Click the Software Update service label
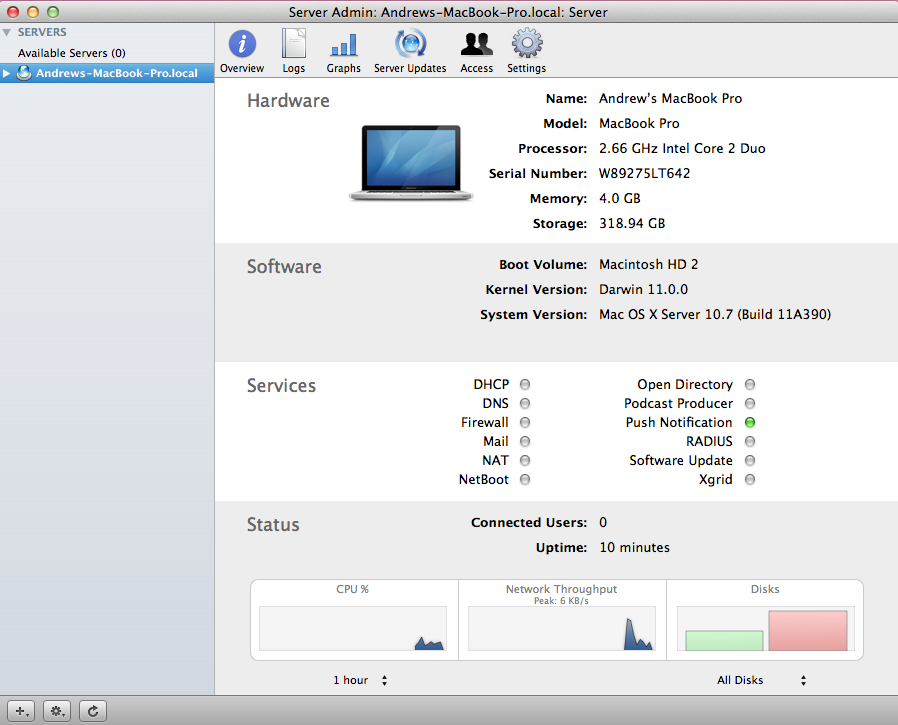 pos(681,460)
